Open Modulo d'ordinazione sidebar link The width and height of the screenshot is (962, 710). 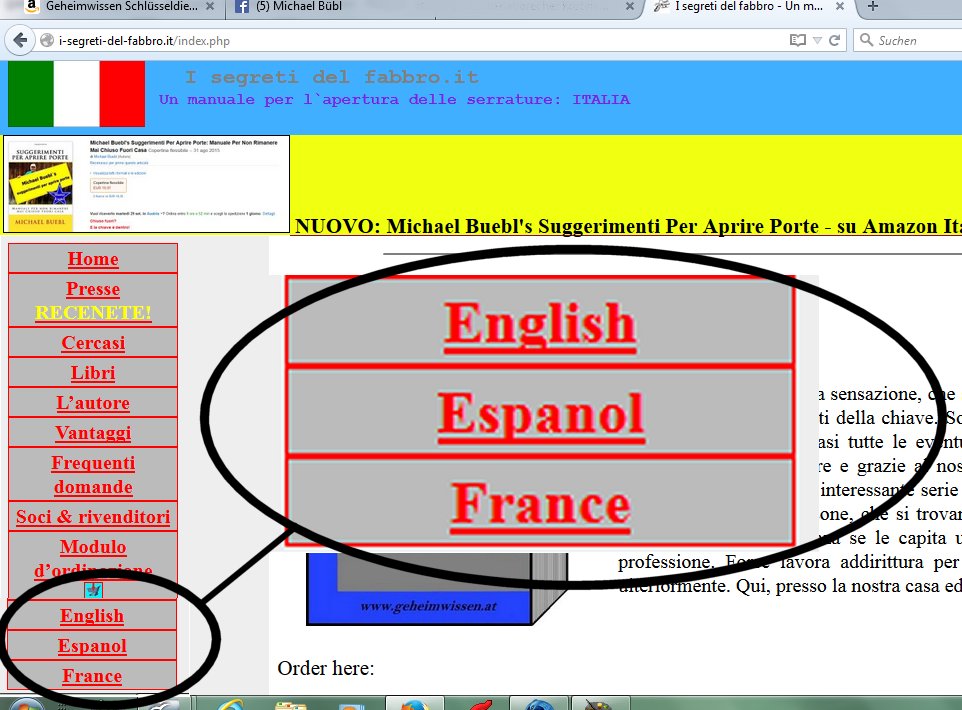point(93,558)
